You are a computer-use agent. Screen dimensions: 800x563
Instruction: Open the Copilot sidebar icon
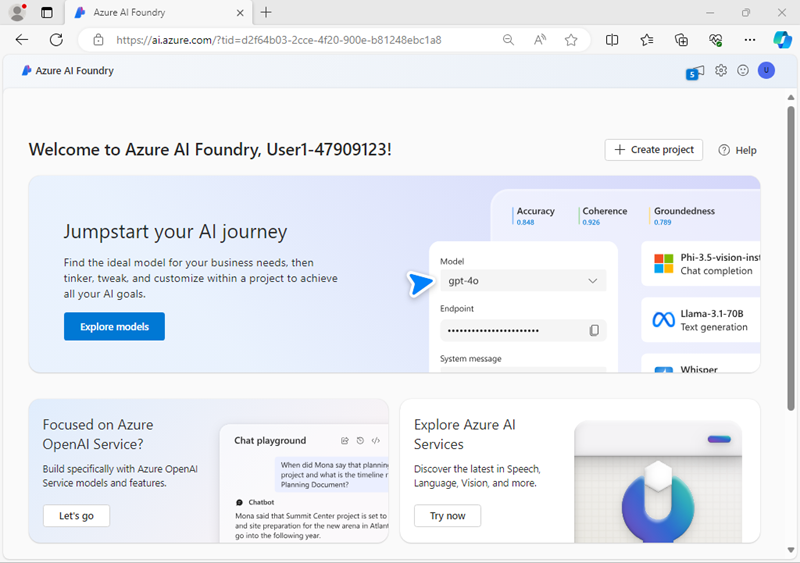point(782,40)
